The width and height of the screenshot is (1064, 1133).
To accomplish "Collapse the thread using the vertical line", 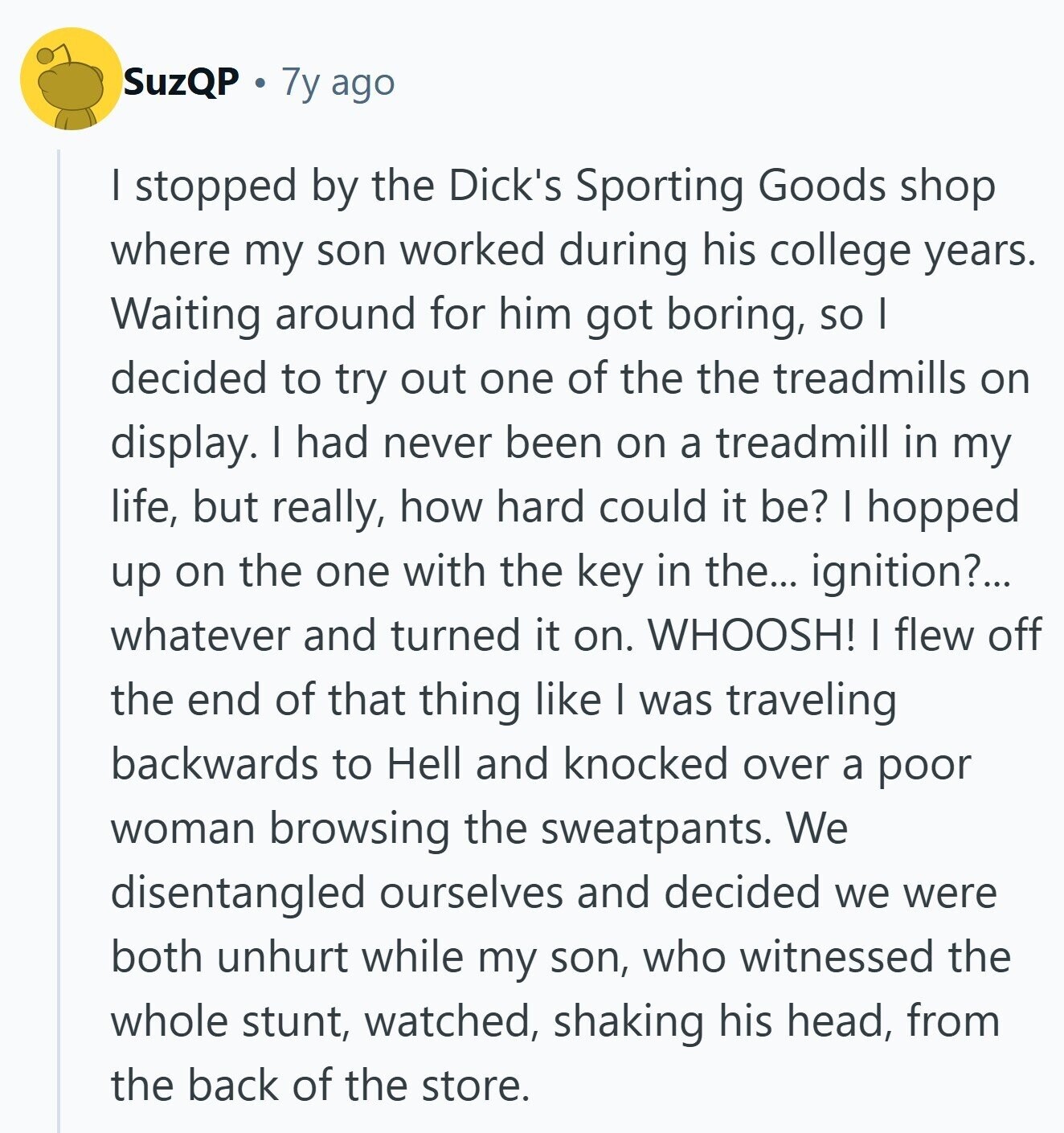I will (59, 640).
